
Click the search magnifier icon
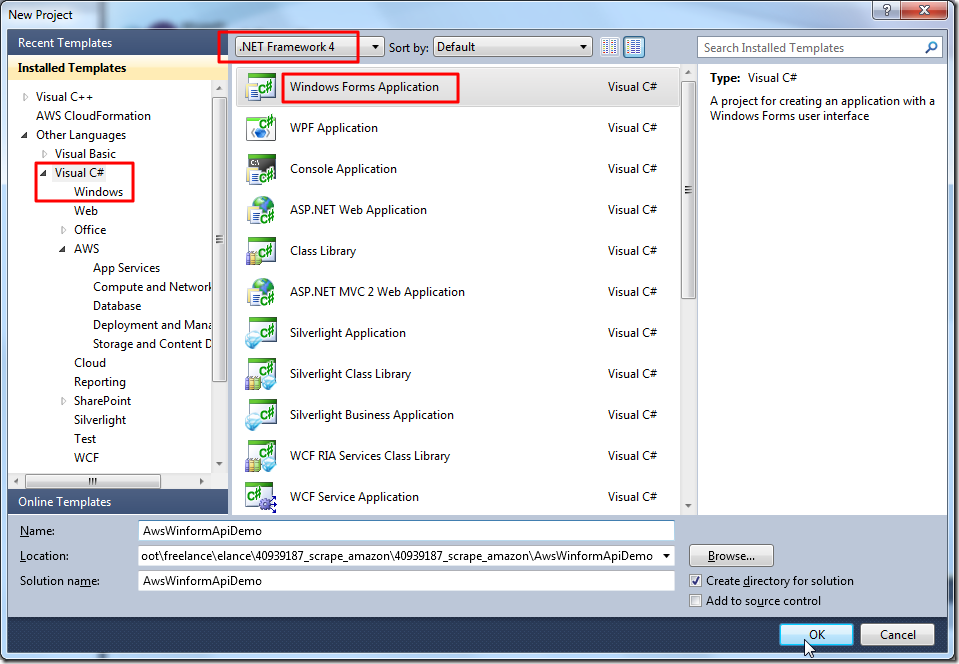(x=931, y=47)
